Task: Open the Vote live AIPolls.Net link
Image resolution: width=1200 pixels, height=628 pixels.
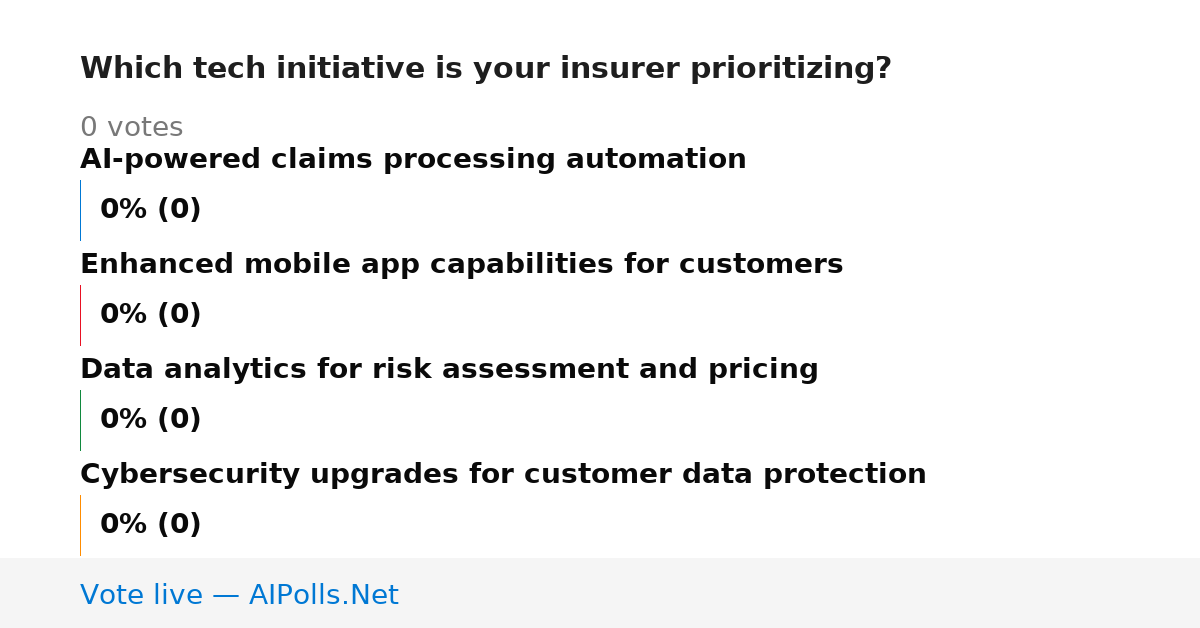Action: click(x=239, y=596)
